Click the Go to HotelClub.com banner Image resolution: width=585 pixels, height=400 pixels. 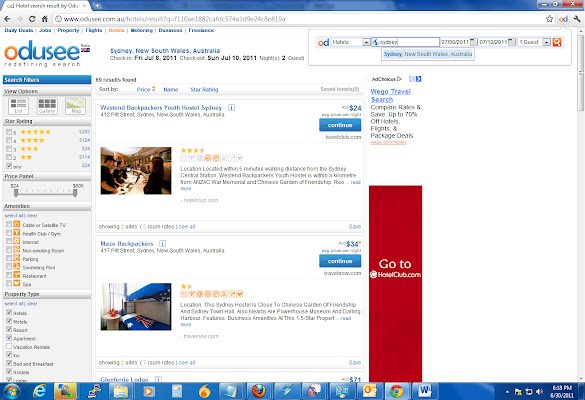click(395, 283)
